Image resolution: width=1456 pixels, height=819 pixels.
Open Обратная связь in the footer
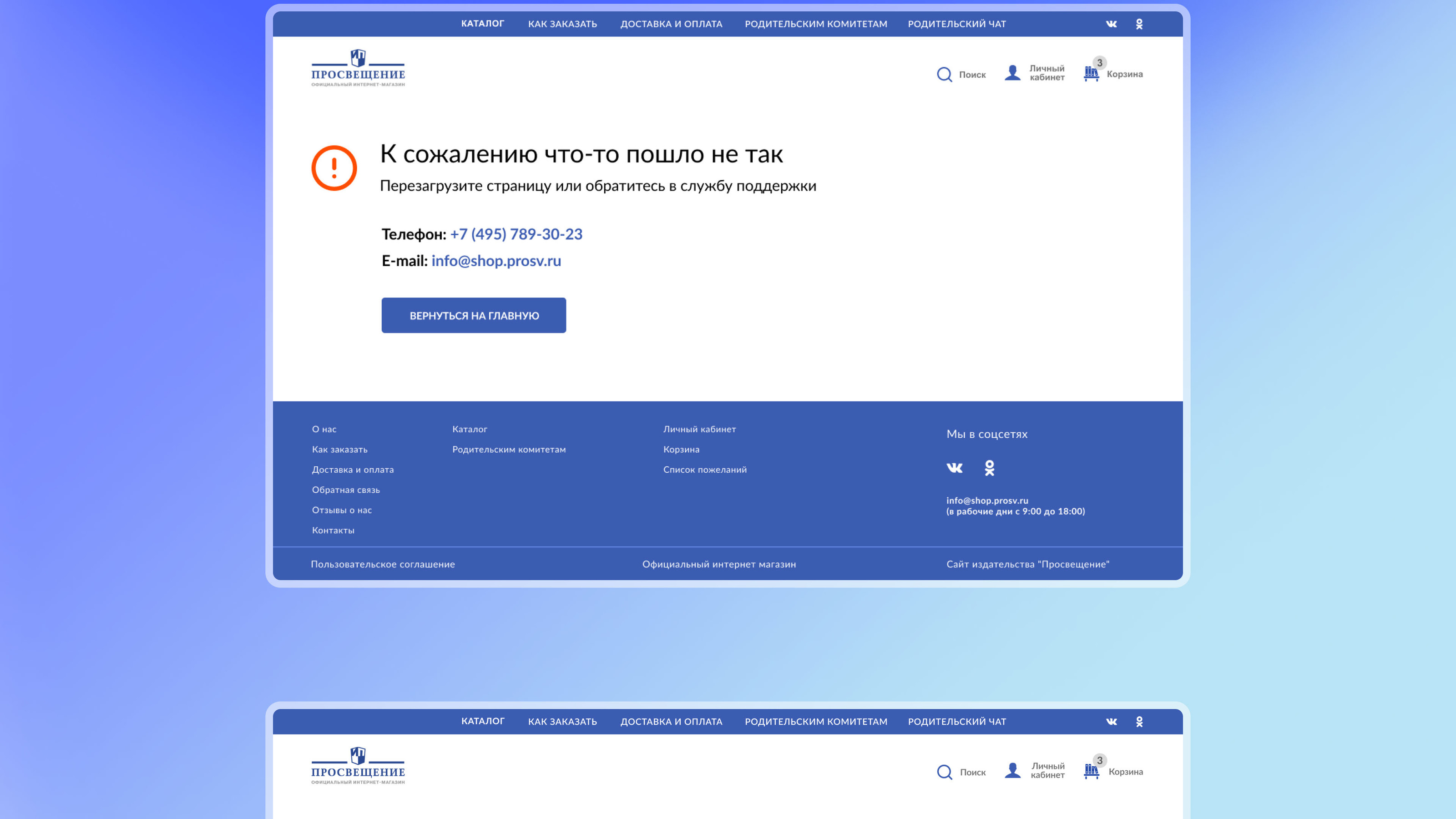point(346,490)
